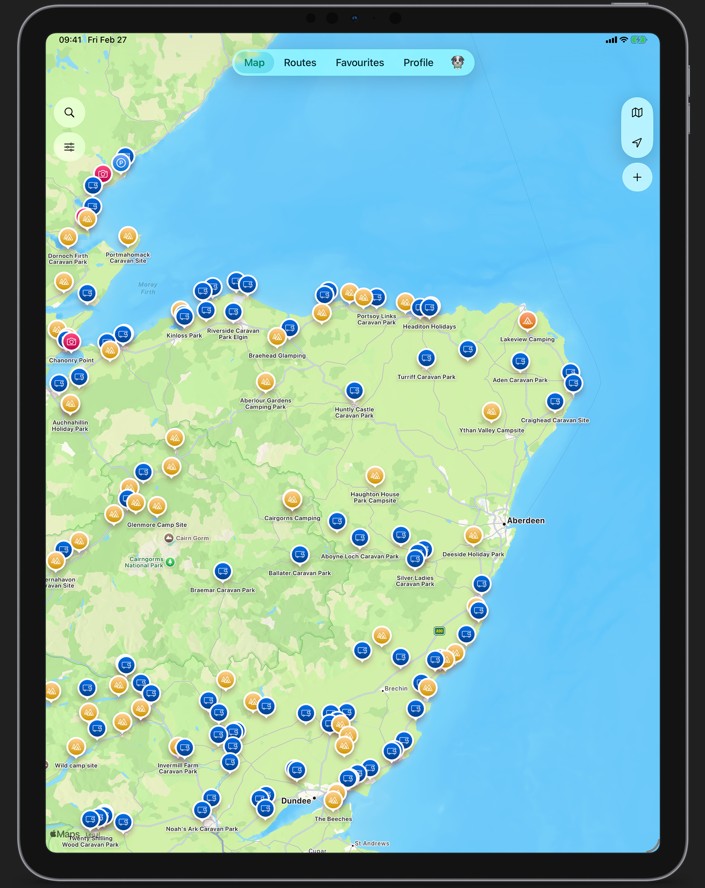This screenshot has height=888, width=705.
Task: Switch to the Routes tab
Action: (x=300, y=63)
